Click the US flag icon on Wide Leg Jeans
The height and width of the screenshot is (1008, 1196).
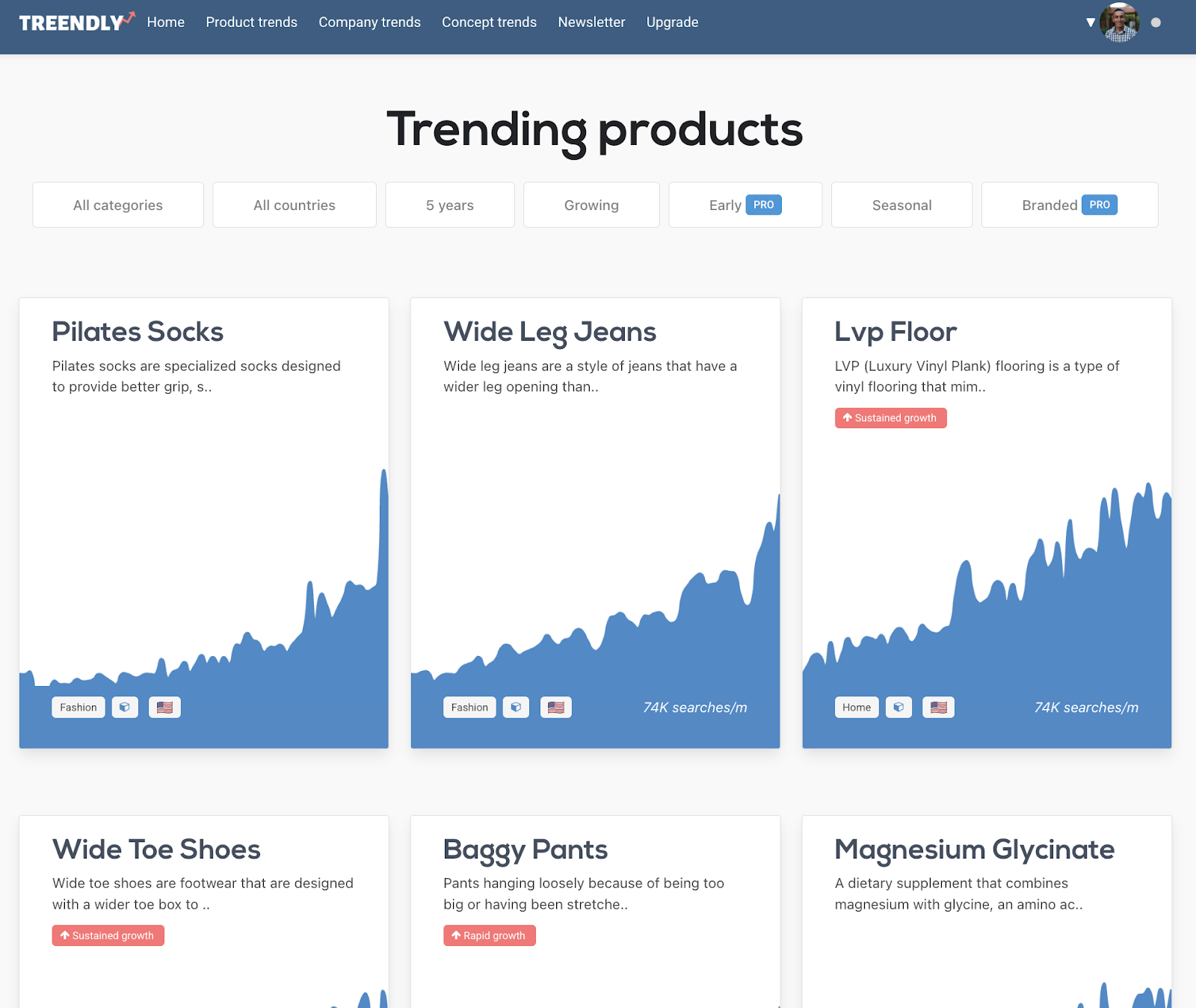pos(555,707)
